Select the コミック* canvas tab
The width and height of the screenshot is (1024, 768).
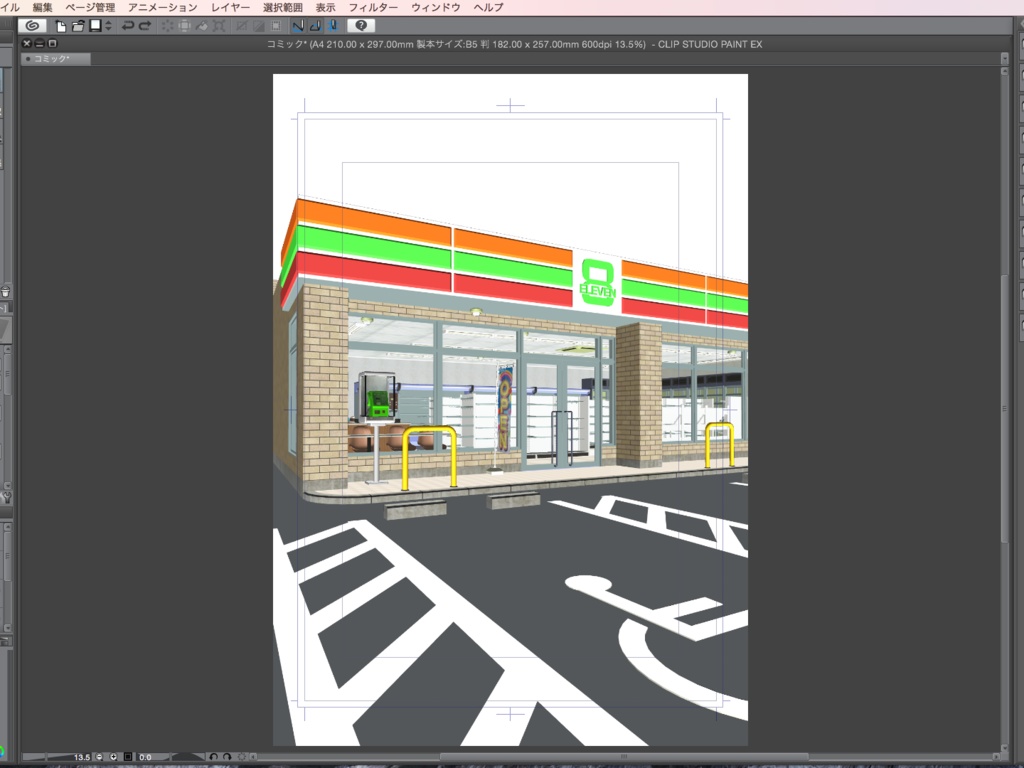coord(56,59)
